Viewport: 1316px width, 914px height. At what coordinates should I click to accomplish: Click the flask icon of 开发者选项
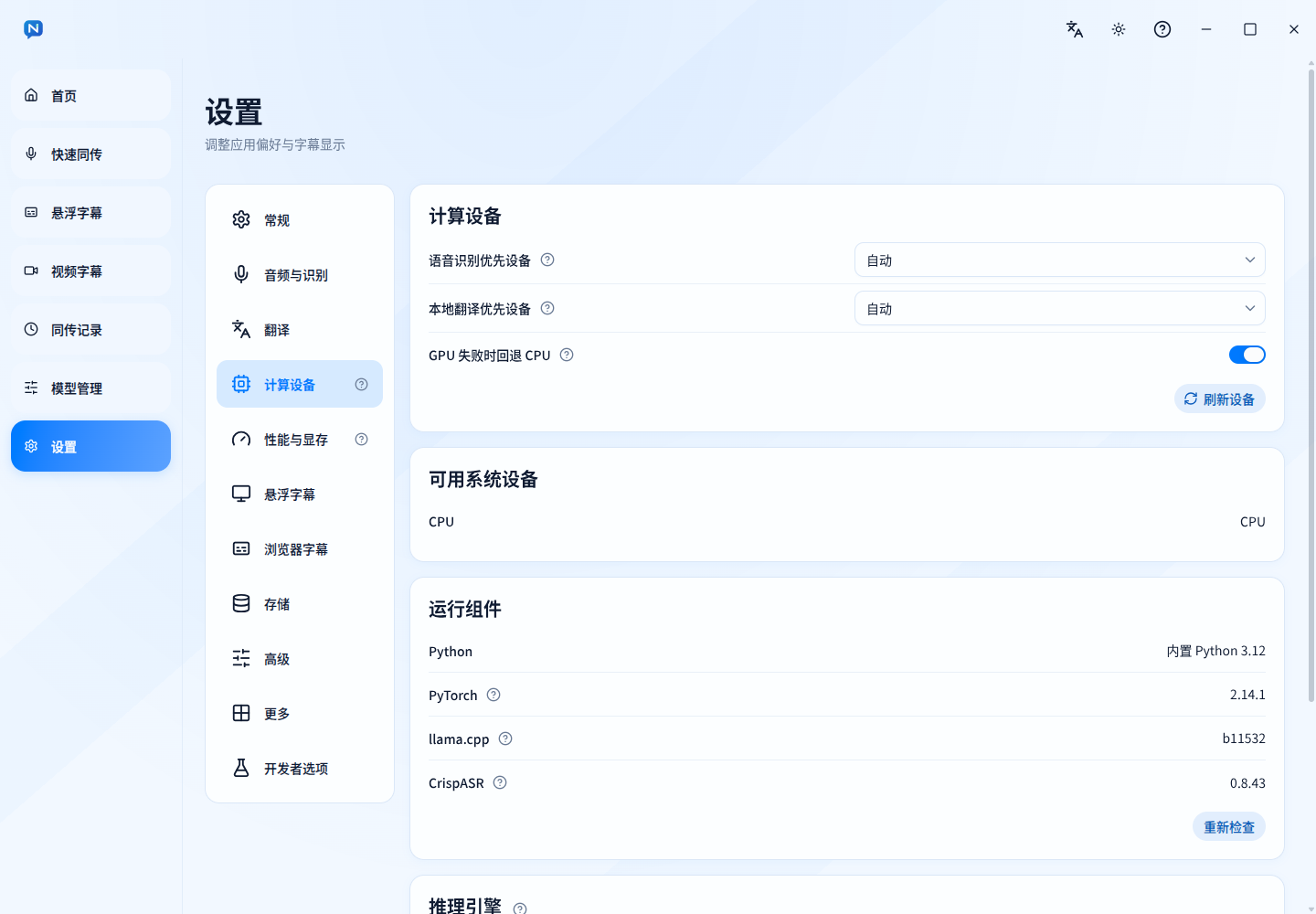[241, 768]
